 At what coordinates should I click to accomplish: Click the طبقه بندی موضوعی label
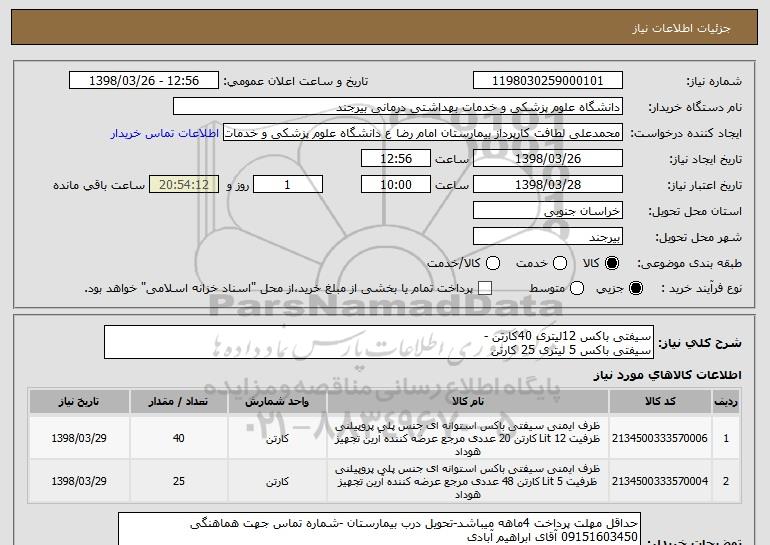tap(689, 264)
